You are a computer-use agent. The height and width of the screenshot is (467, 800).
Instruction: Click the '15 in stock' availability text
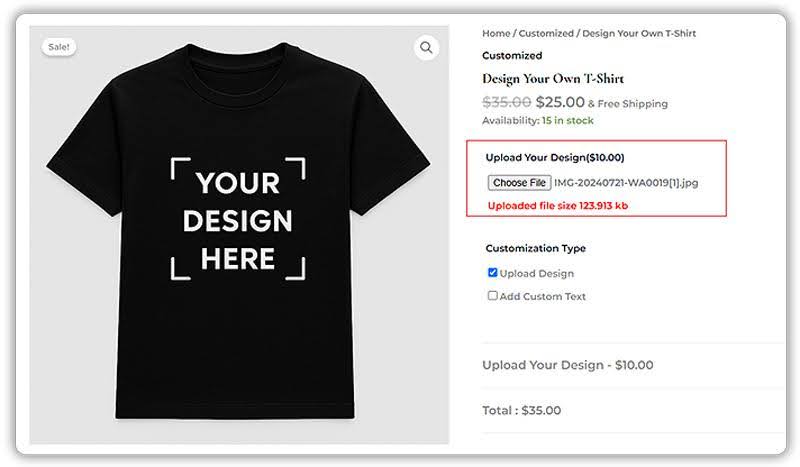tap(567, 120)
